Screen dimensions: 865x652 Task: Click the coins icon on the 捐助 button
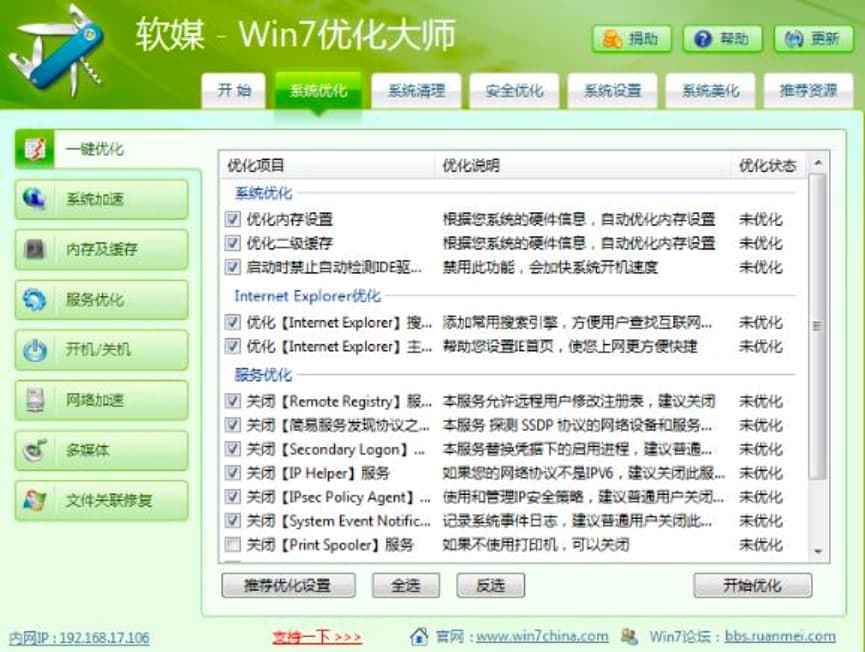click(612, 39)
